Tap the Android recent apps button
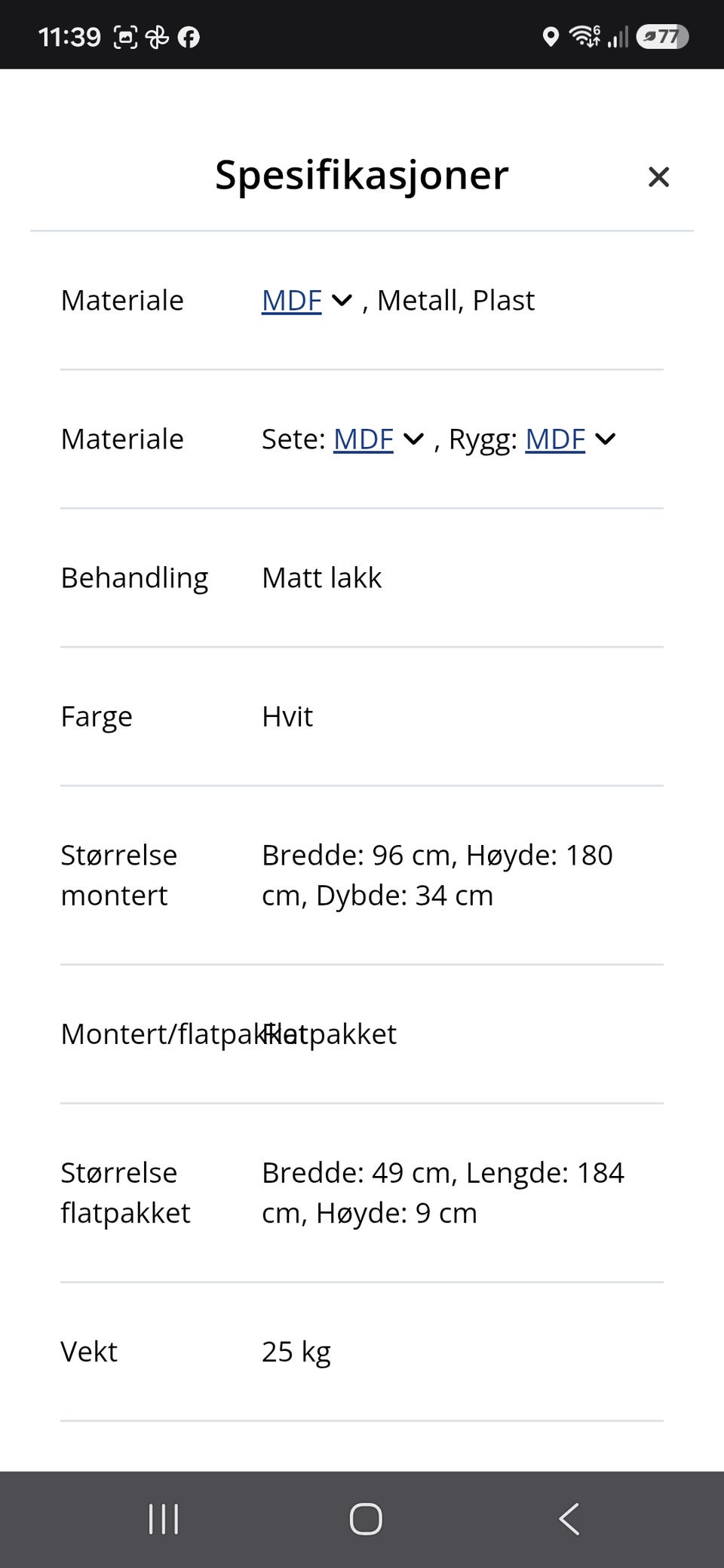The height and width of the screenshot is (1568, 724). (x=164, y=1519)
